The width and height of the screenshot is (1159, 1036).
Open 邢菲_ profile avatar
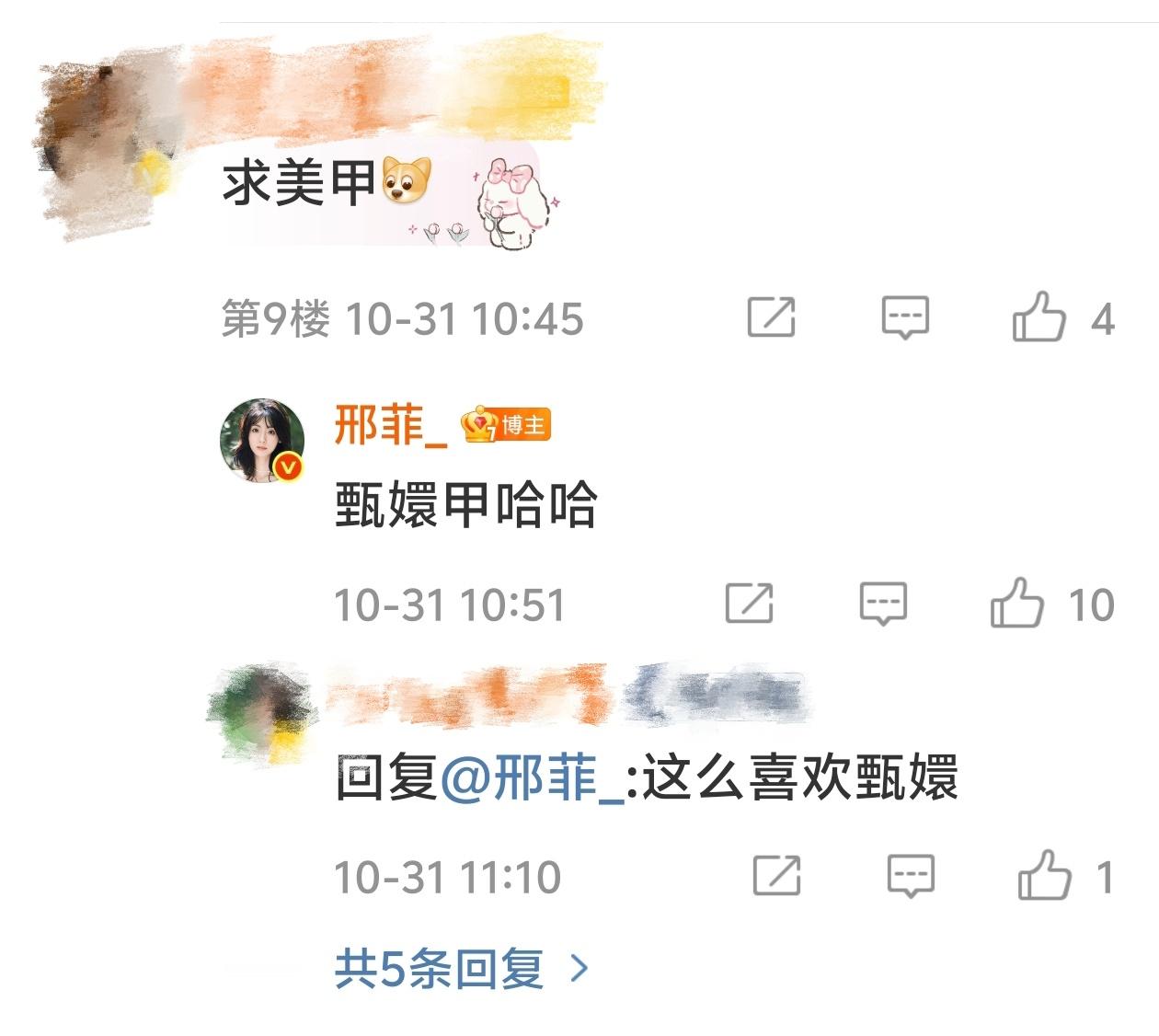click(x=263, y=441)
